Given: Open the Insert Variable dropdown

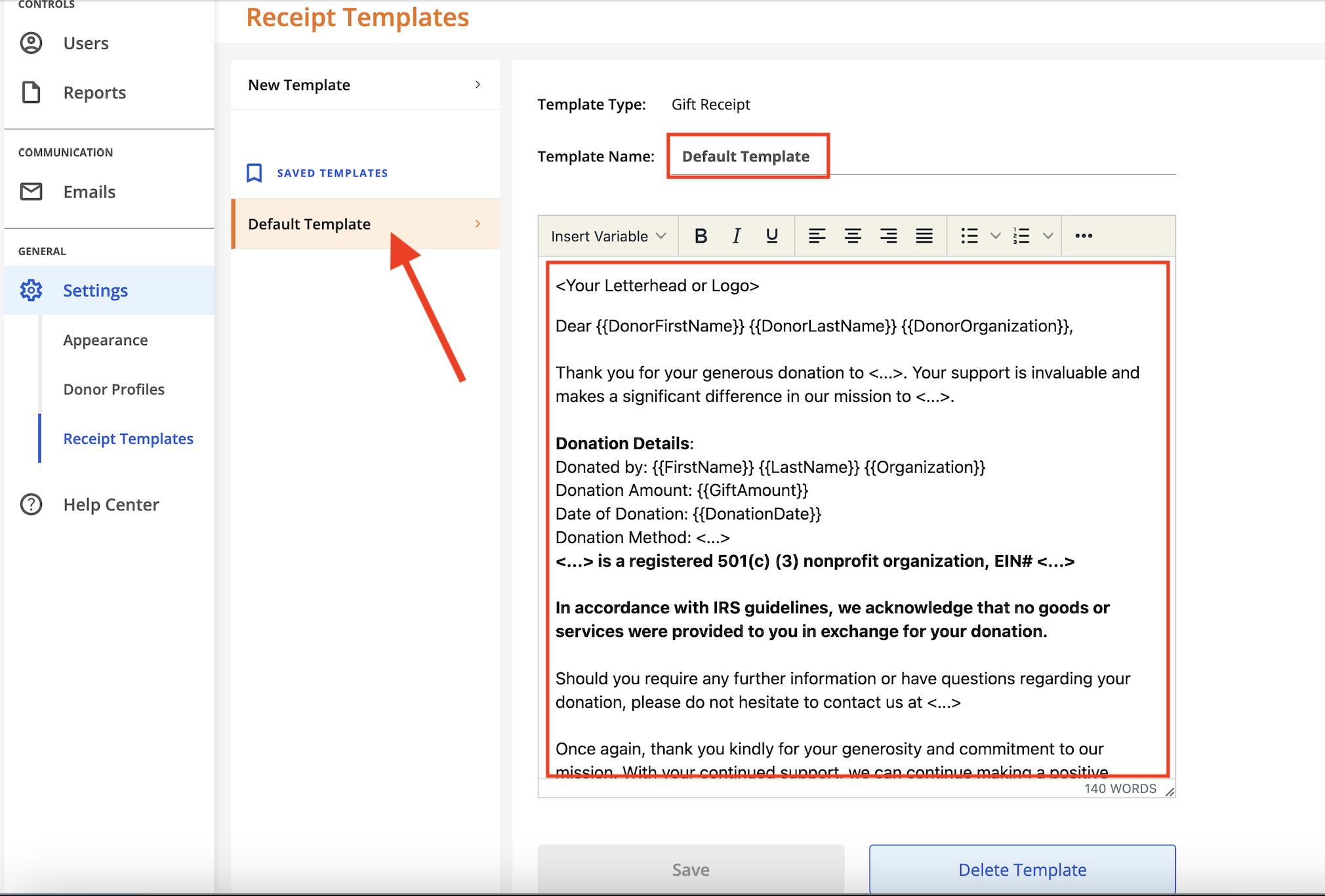Looking at the screenshot, I should click(x=608, y=236).
